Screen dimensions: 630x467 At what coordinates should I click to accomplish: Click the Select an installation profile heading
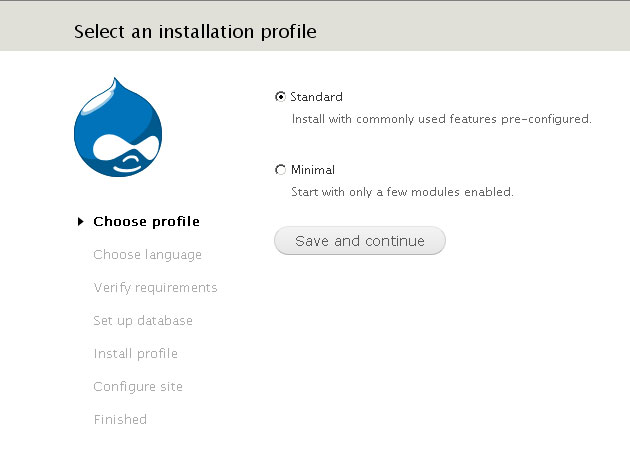click(x=195, y=32)
